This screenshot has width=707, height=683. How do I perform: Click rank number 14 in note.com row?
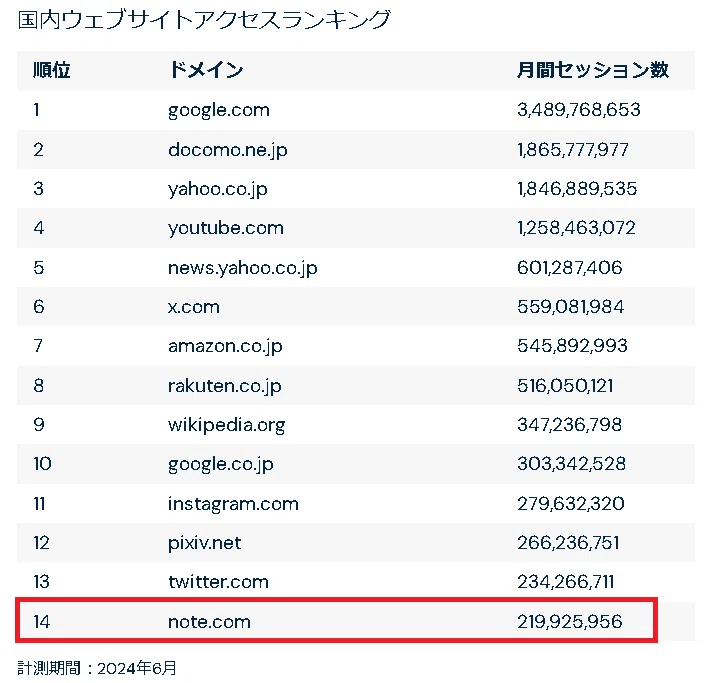(x=41, y=622)
